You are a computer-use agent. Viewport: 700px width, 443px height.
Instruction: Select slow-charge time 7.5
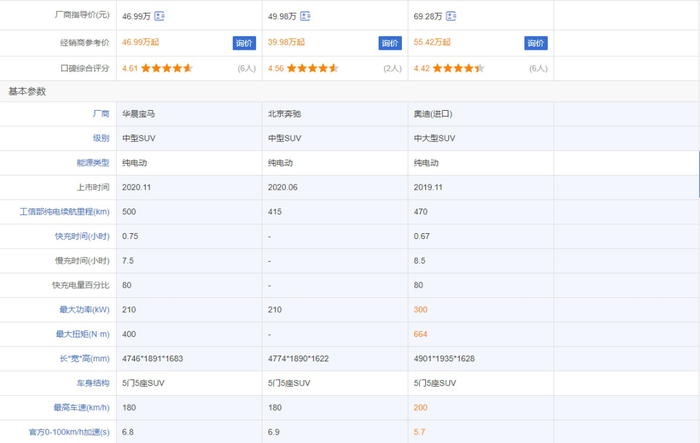(x=128, y=261)
